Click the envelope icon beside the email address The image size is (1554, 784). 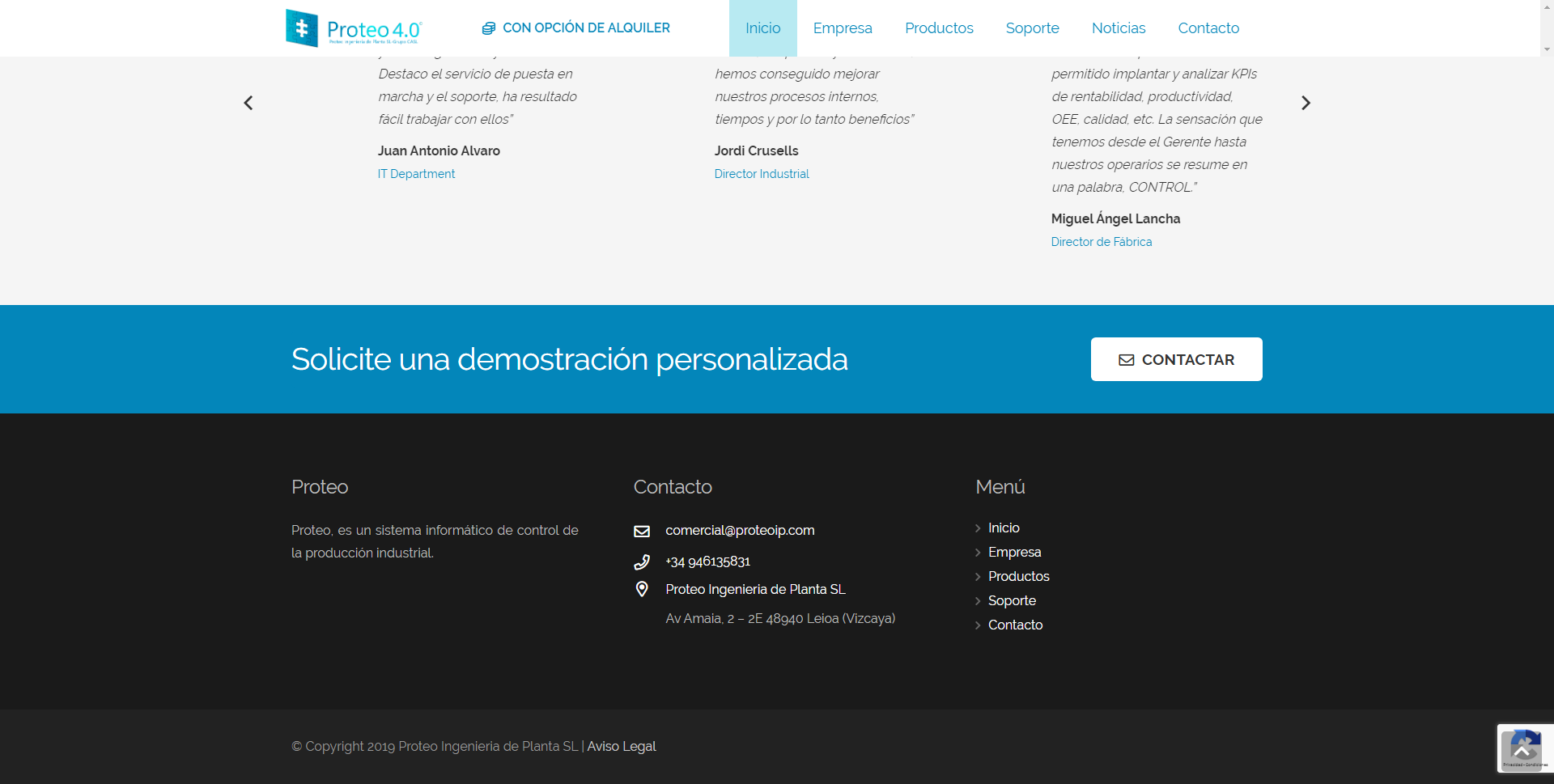(x=642, y=531)
